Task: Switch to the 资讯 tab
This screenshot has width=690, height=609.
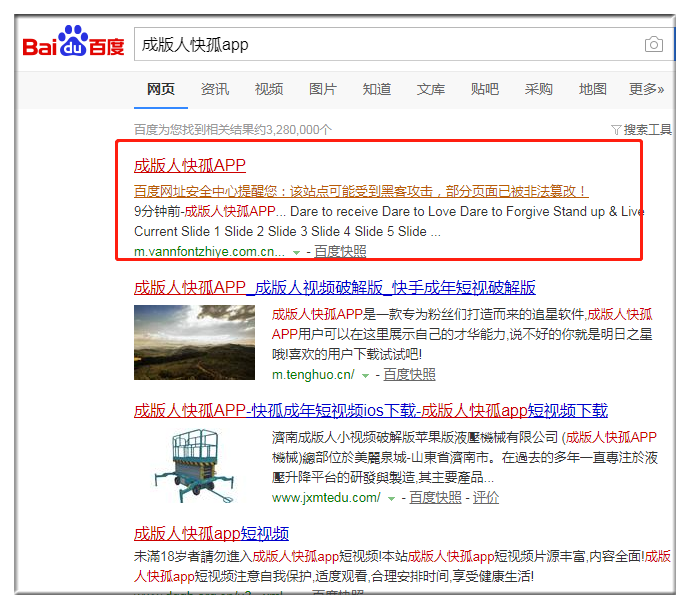Action: (x=215, y=89)
